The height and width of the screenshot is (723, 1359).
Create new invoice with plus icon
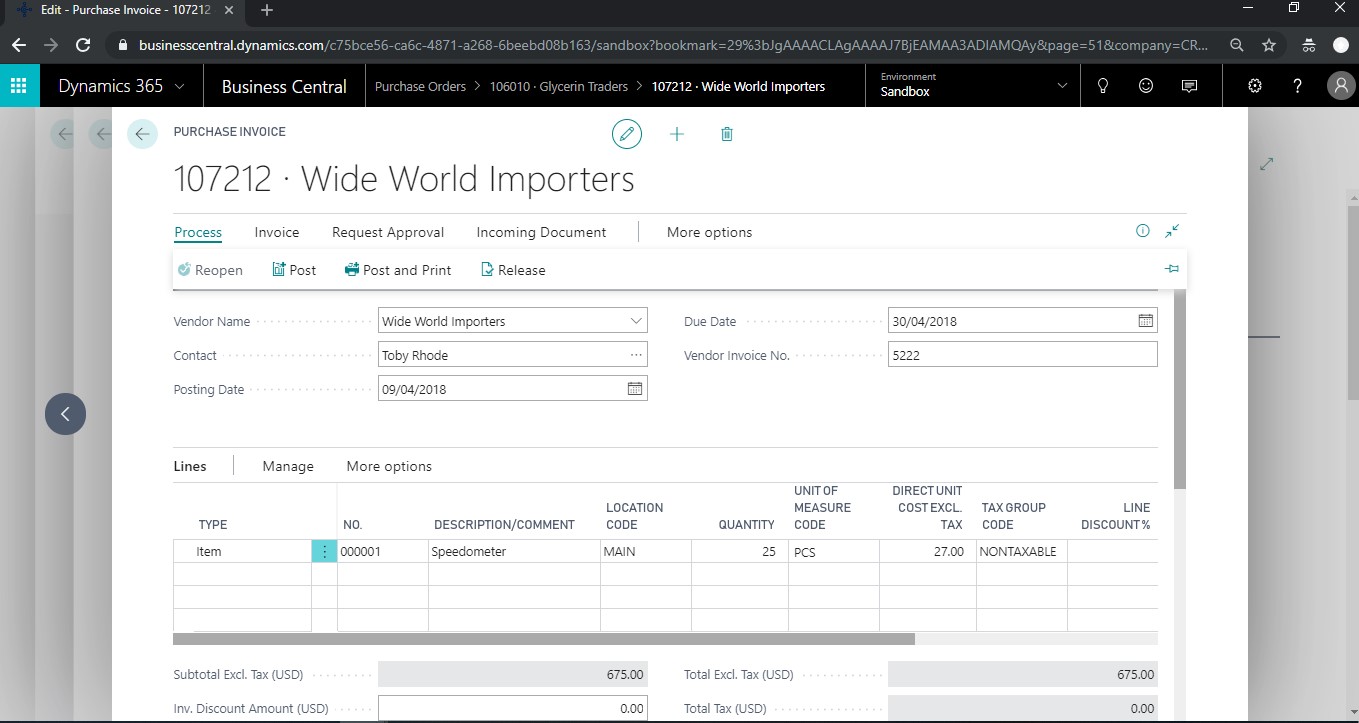point(677,134)
